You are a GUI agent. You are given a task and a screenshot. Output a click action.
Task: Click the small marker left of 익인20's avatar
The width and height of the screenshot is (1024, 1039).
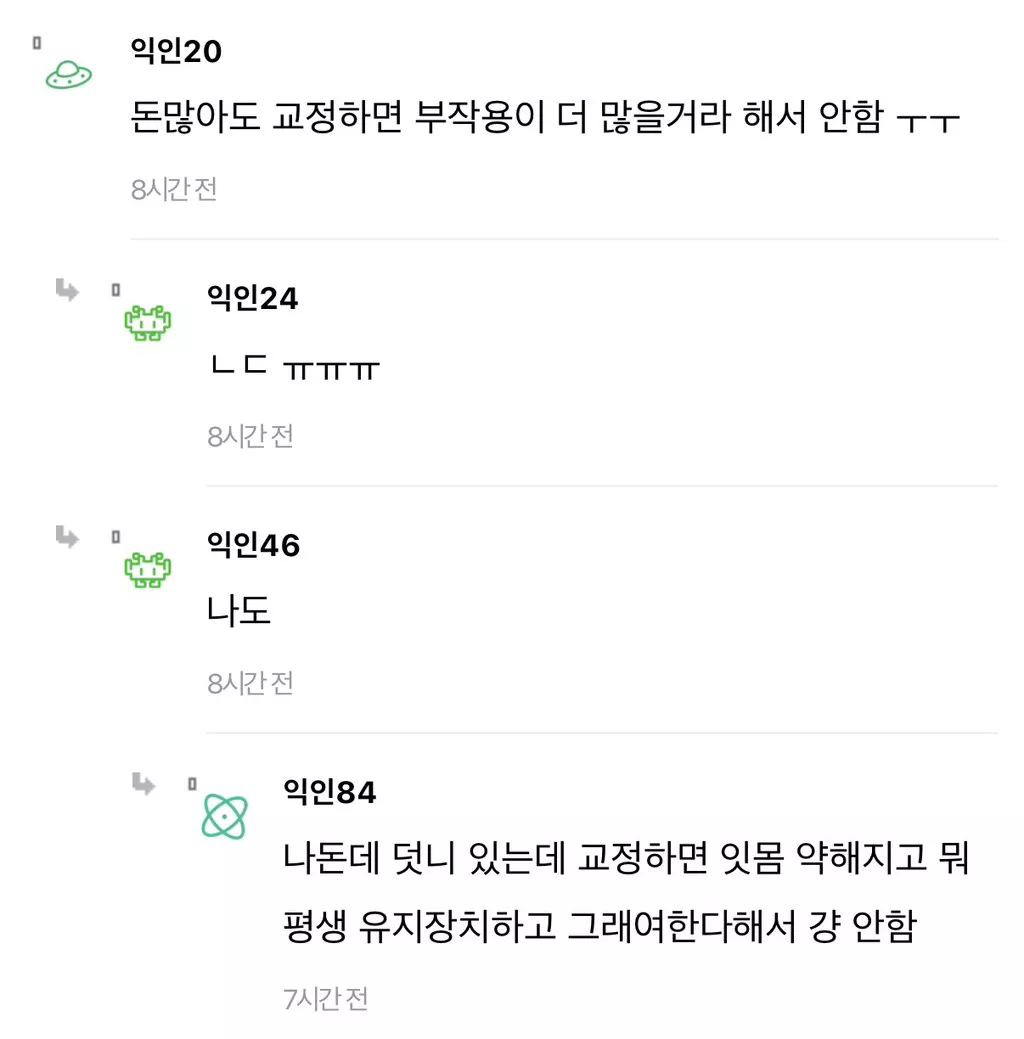pyautogui.click(x=37, y=43)
